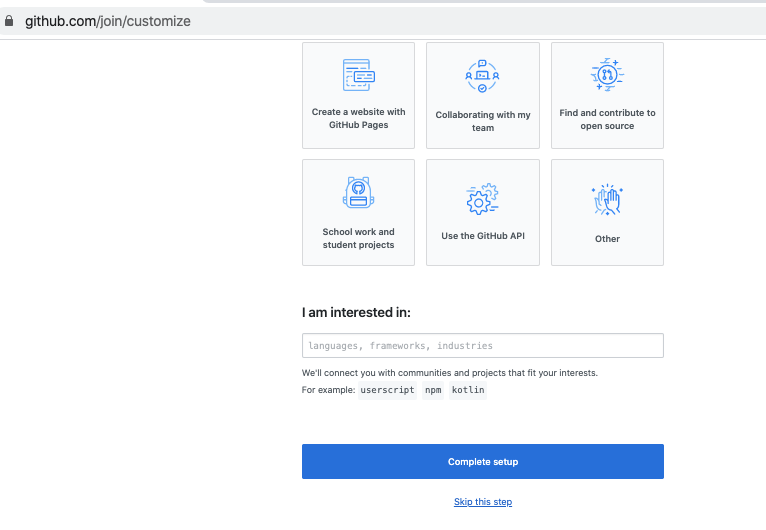This screenshot has width=766, height=530.
Task: Select 'Use the GitHub API' label
Action: 483,236
